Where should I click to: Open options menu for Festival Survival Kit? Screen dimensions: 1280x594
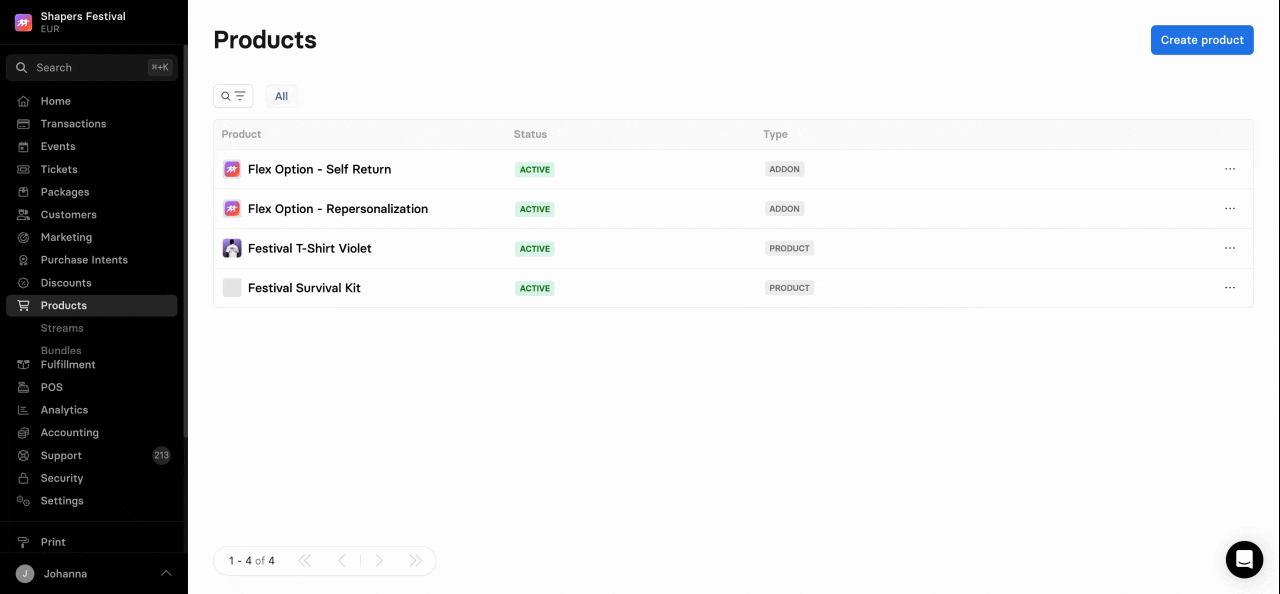[1230, 288]
